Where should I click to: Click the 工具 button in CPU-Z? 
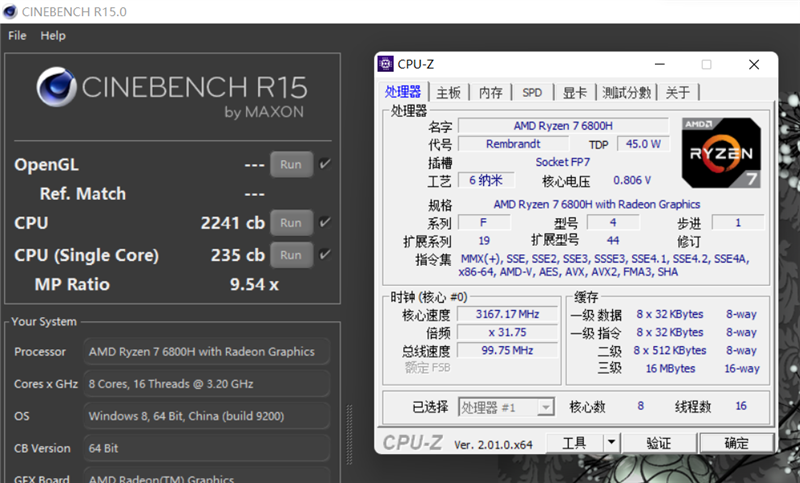pyautogui.click(x=574, y=443)
